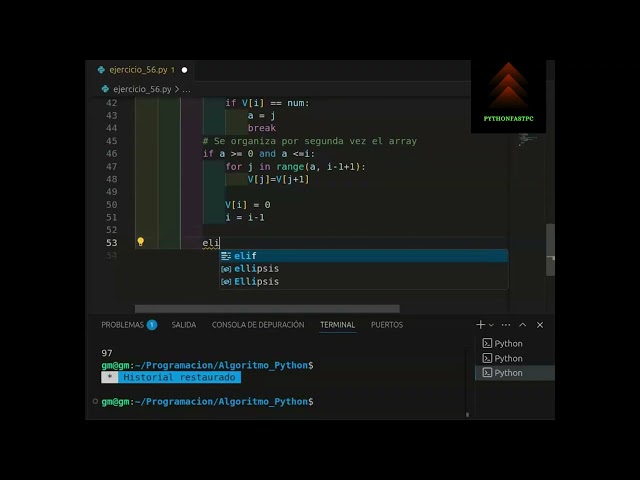Image resolution: width=640 pixels, height=480 pixels.
Task: Click ejercicio_56.py in the breadcrumb
Action: (x=142, y=89)
